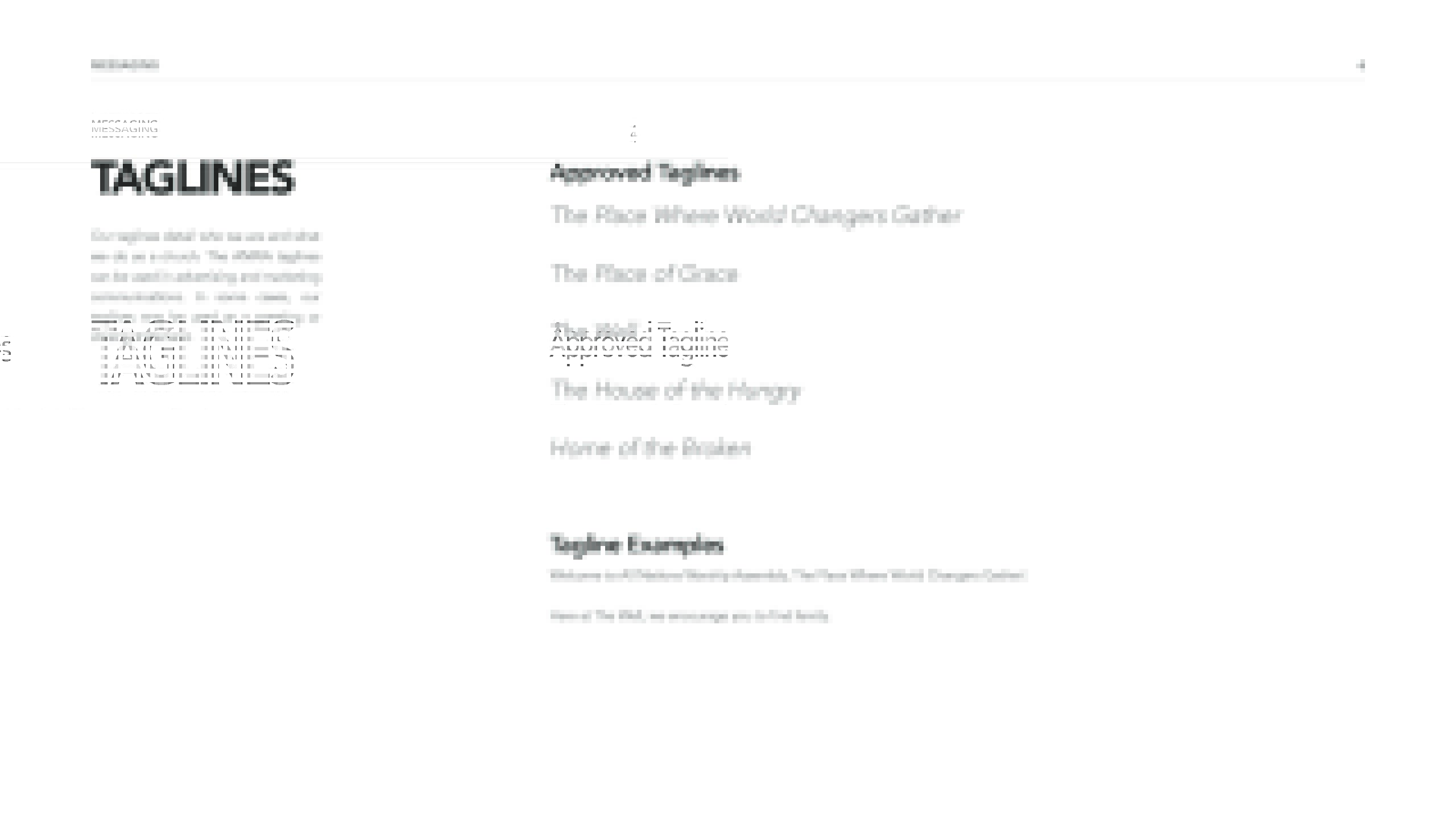Screen dimensions: 1456x819
Task: Select 'The House of the Hungry' tagline
Action: pyautogui.click(x=676, y=389)
